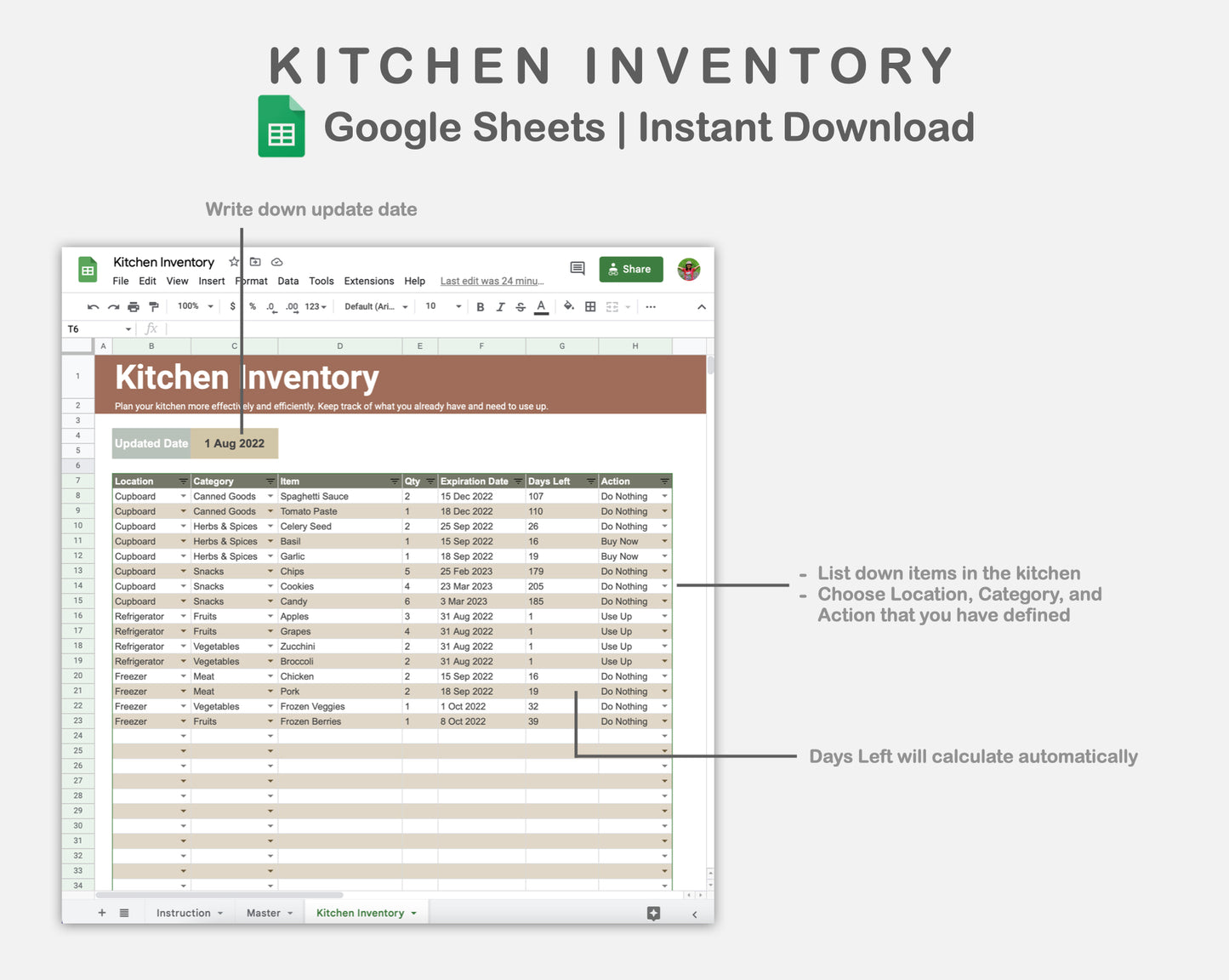1229x980 pixels.
Task: Open the font family dropdown
Action: point(375,306)
